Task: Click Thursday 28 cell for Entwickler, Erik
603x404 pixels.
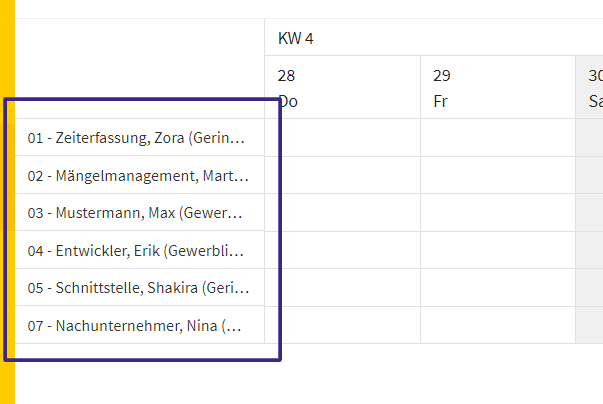Action: tap(343, 250)
